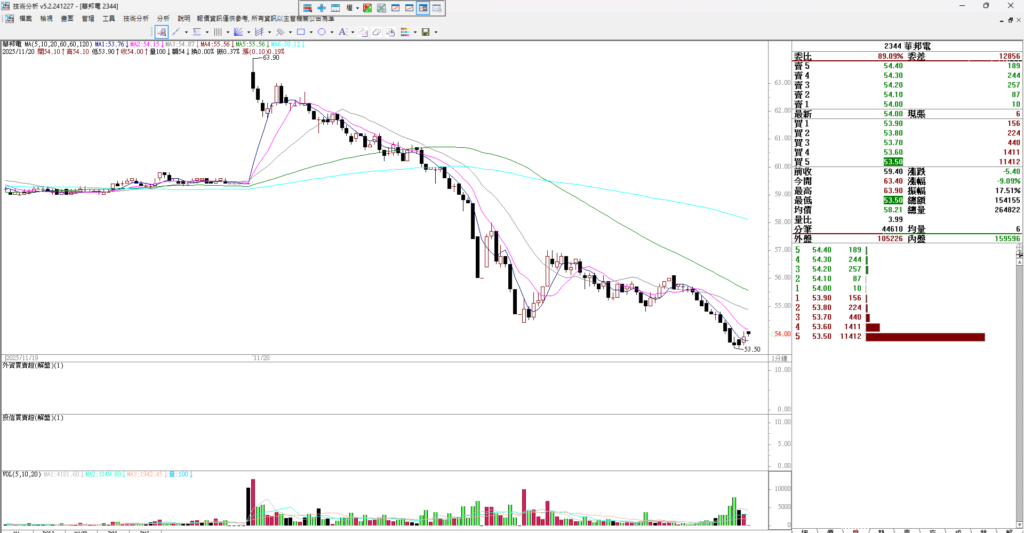This screenshot has width=1024, height=533.
Task: Expand dropdown arrow beside text tool
Action: (352, 32)
